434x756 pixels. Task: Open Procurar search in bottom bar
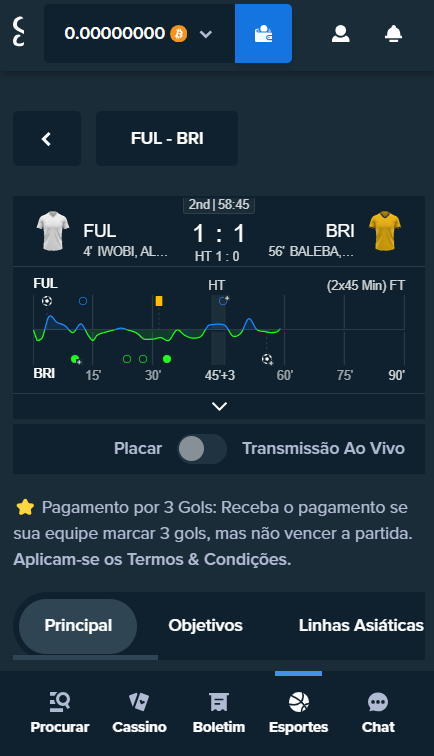[60, 713]
